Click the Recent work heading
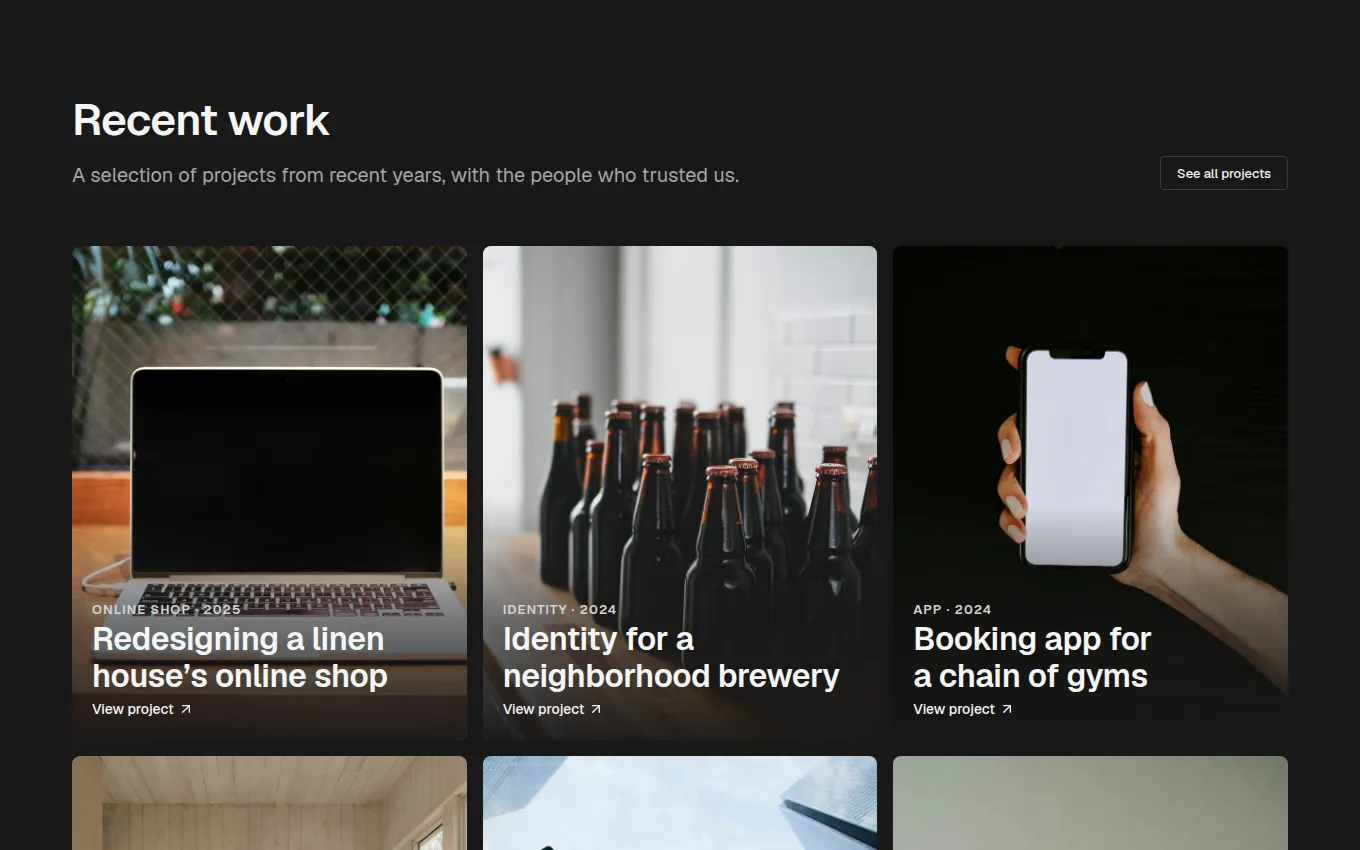This screenshot has width=1360, height=850. pos(201,120)
